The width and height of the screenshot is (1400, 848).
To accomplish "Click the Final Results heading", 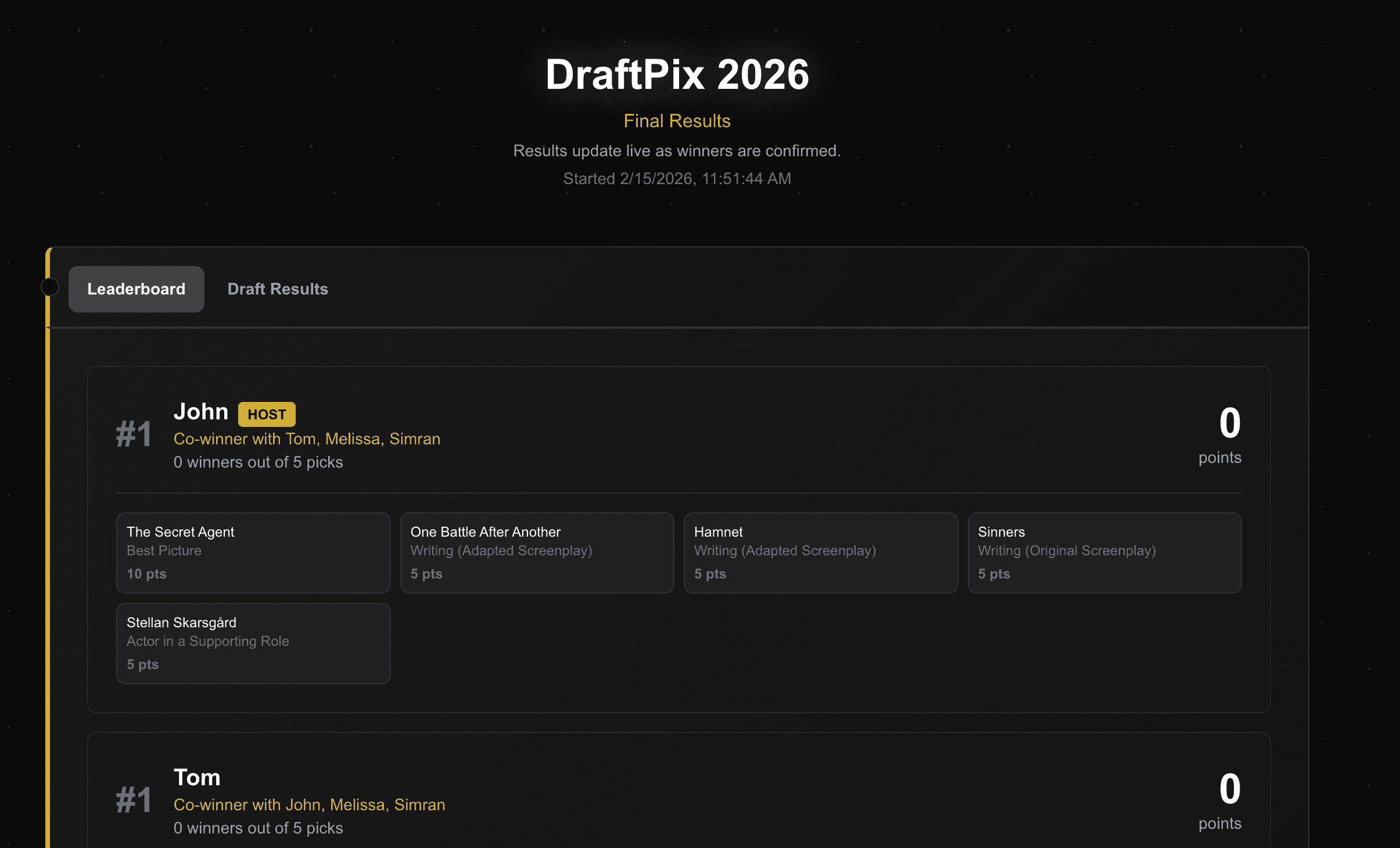I will [677, 121].
